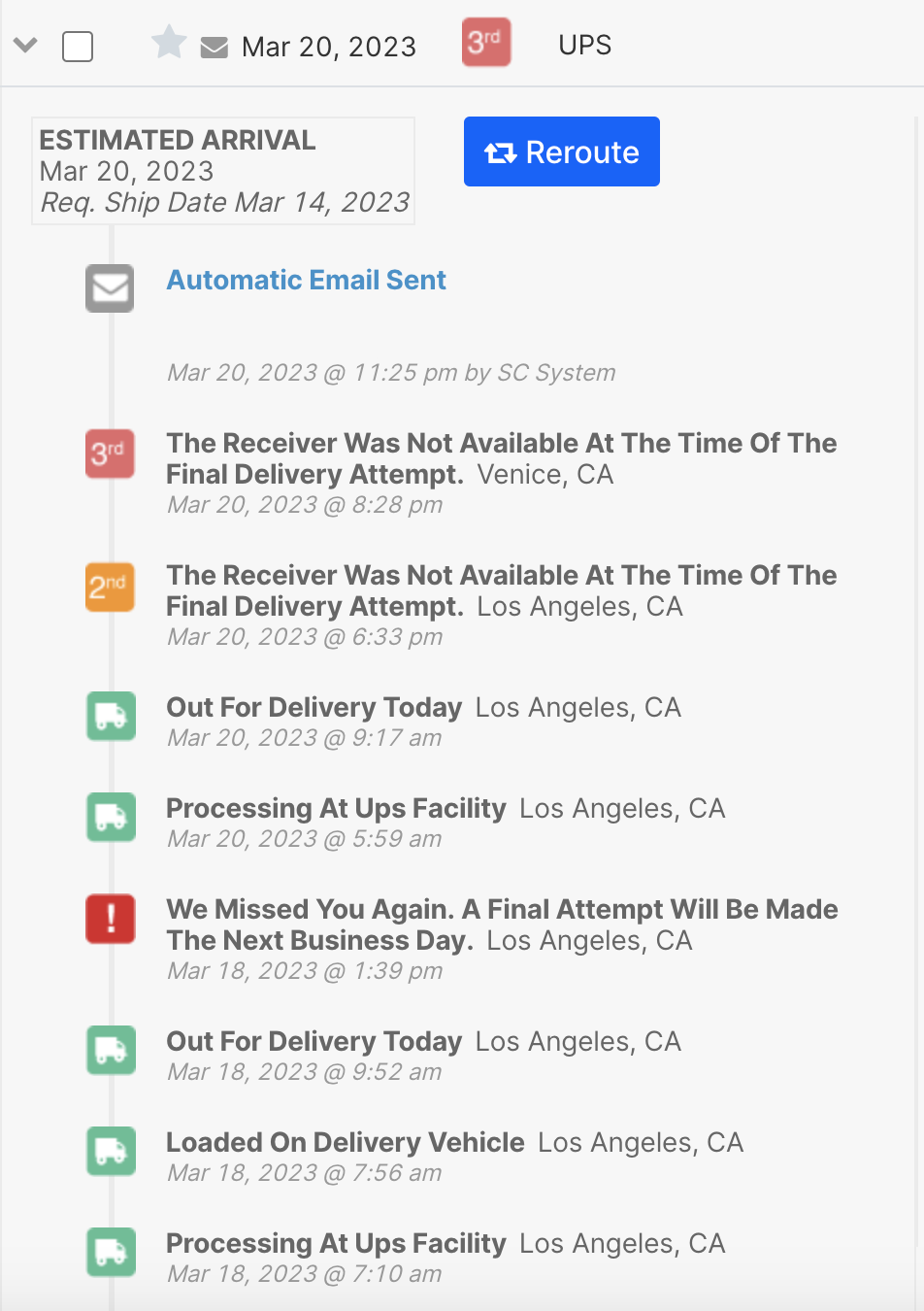Open the Automatic Email Sent link
The width and height of the screenshot is (924, 1311).
click(306, 281)
